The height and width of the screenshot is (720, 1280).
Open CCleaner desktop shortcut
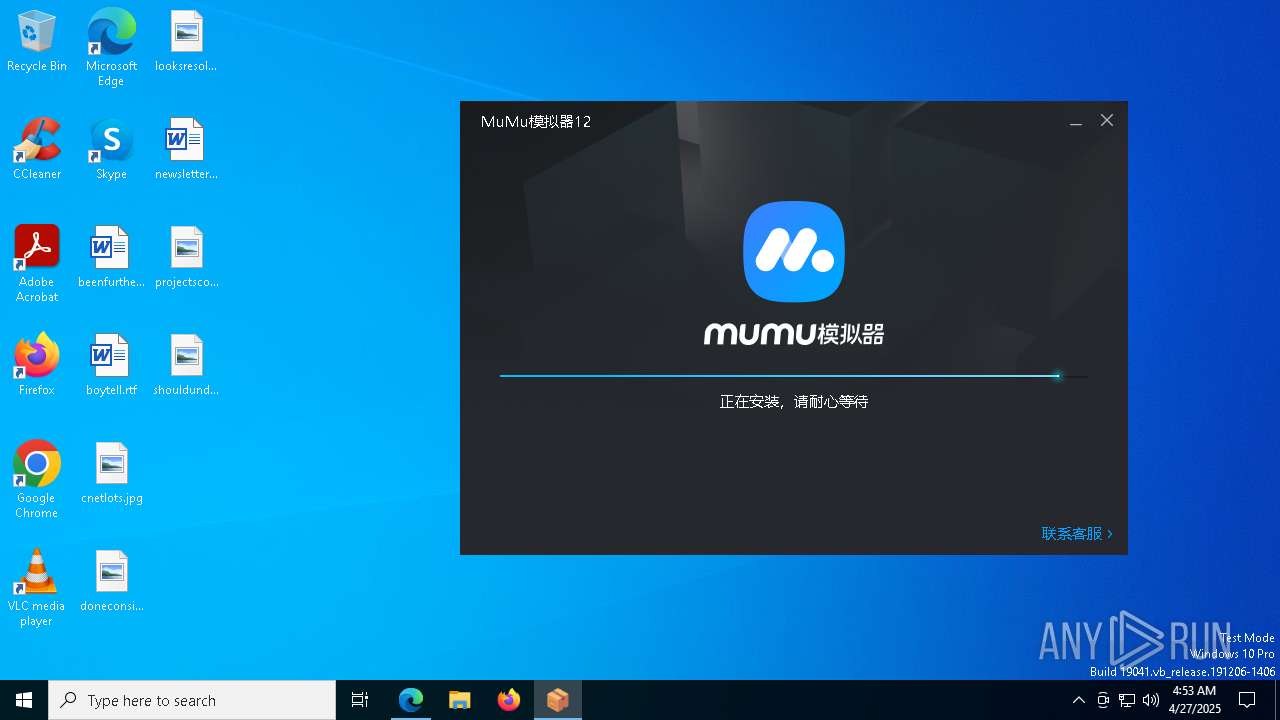37,150
